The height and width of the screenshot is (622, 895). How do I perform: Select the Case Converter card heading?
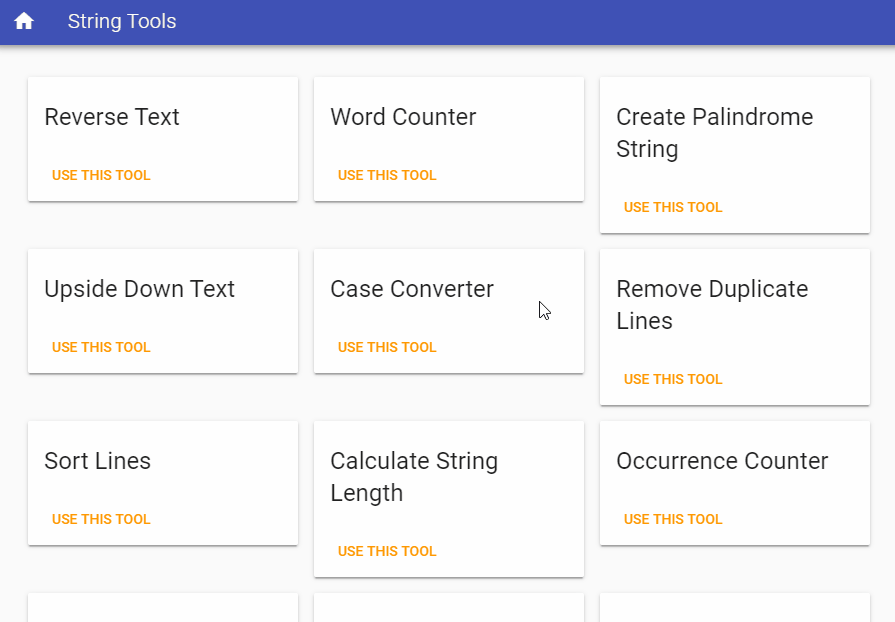(x=412, y=289)
